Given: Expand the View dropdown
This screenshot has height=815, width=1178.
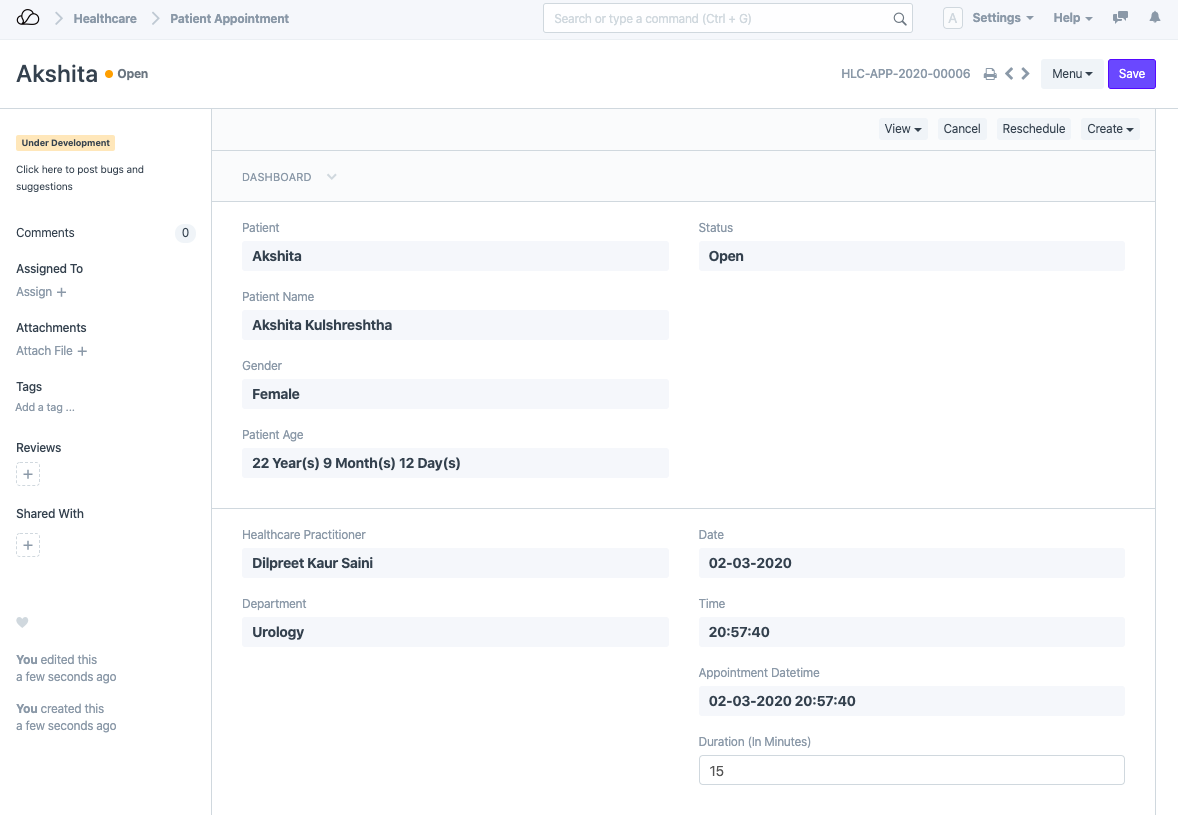Looking at the screenshot, I should click(903, 129).
